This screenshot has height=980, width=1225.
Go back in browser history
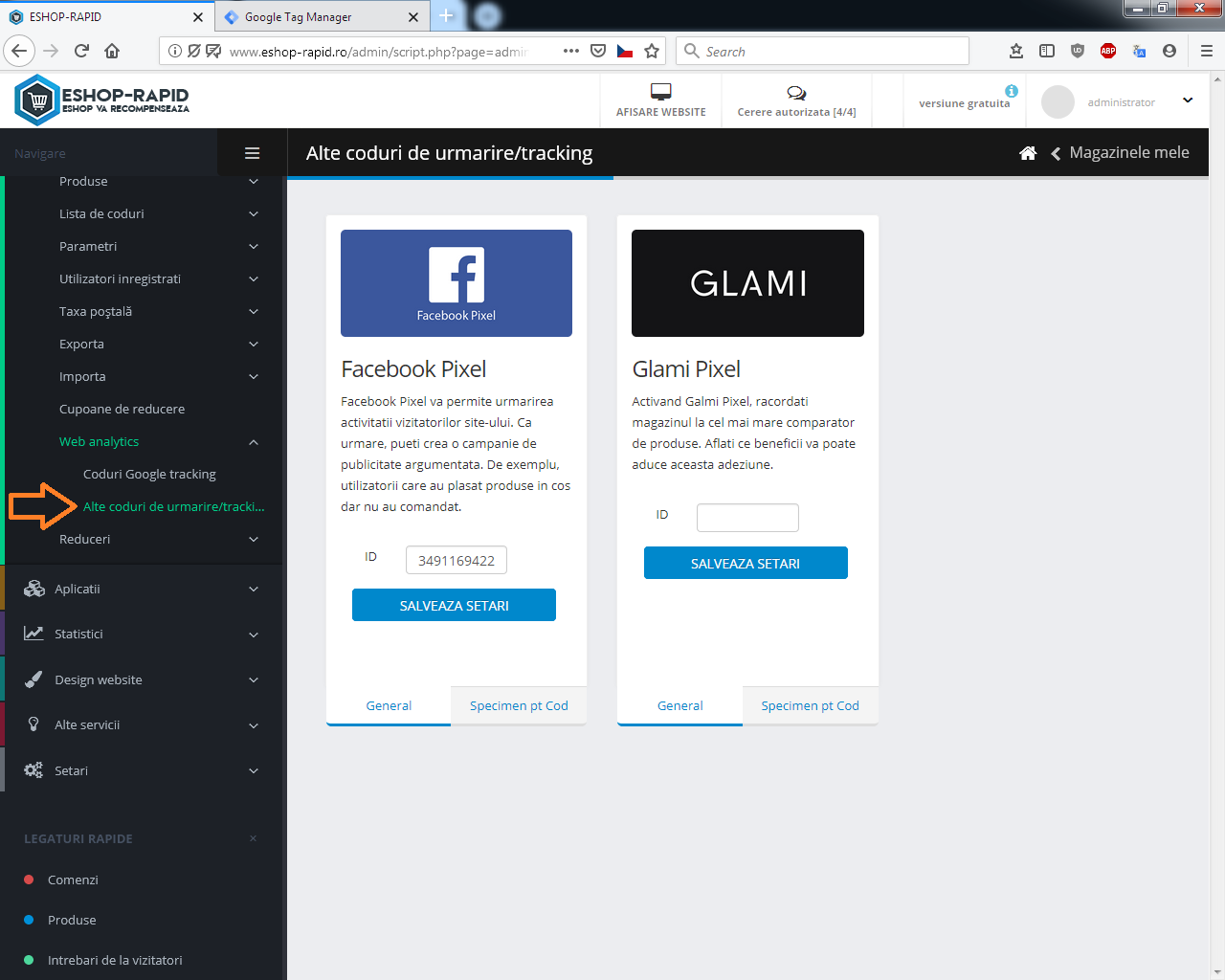tap(19, 51)
